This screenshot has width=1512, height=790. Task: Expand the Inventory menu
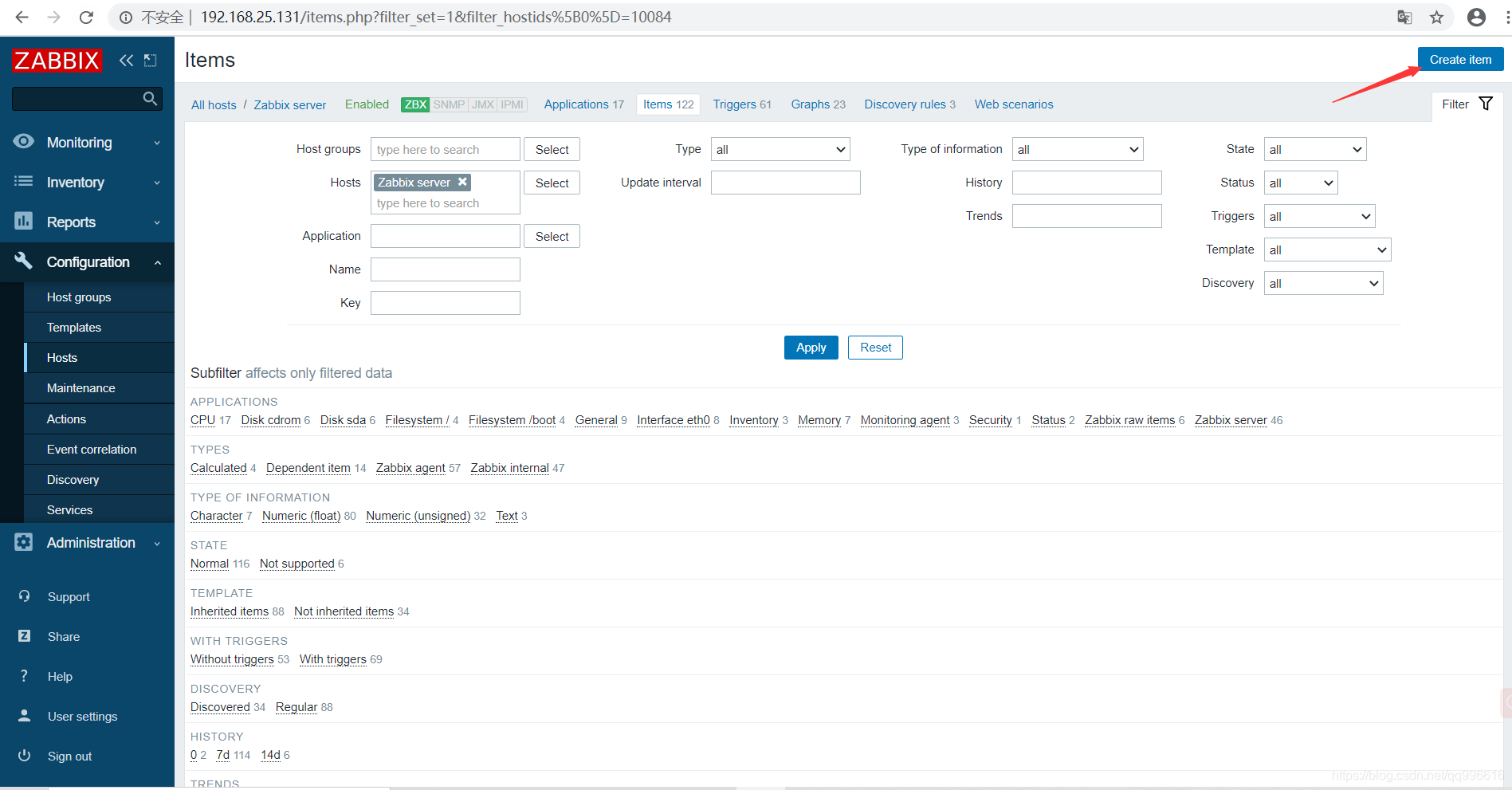(87, 182)
